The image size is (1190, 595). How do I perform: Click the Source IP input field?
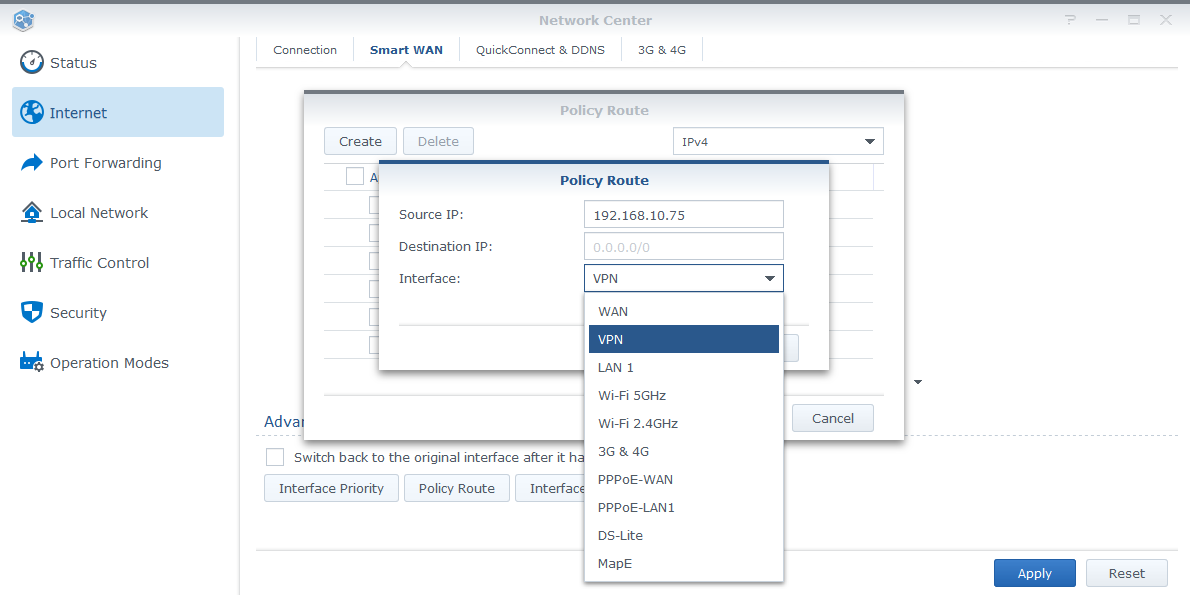pyautogui.click(x=683, y=214)
